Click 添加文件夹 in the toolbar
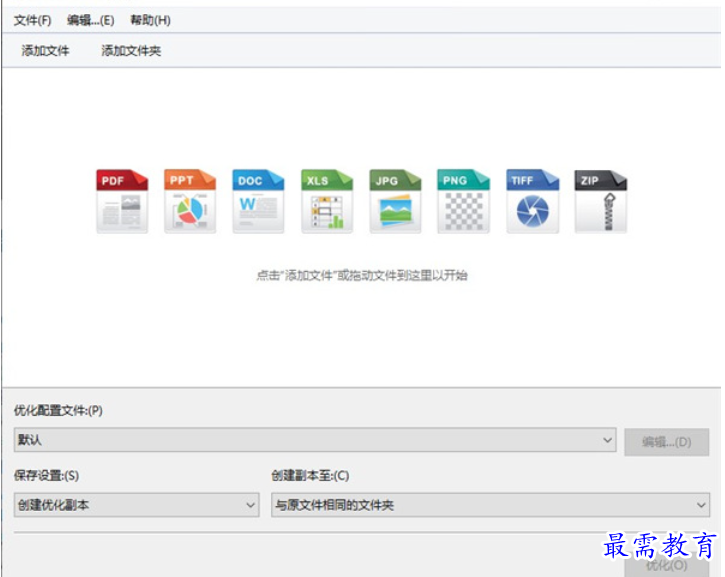The image size is (725, 577). (131, 51)
